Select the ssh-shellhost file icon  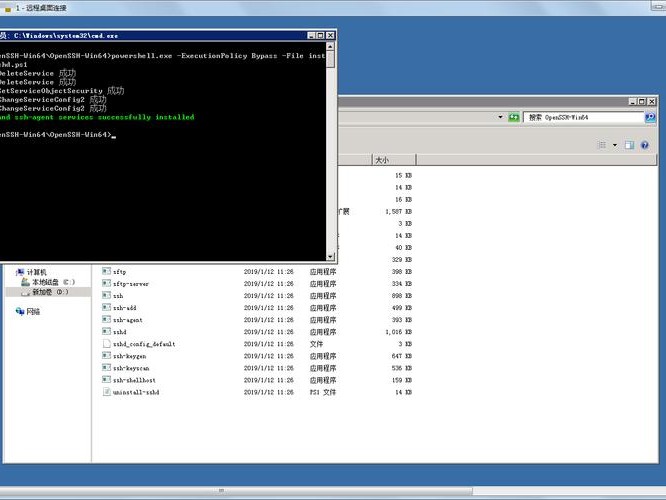pos(106,379)
